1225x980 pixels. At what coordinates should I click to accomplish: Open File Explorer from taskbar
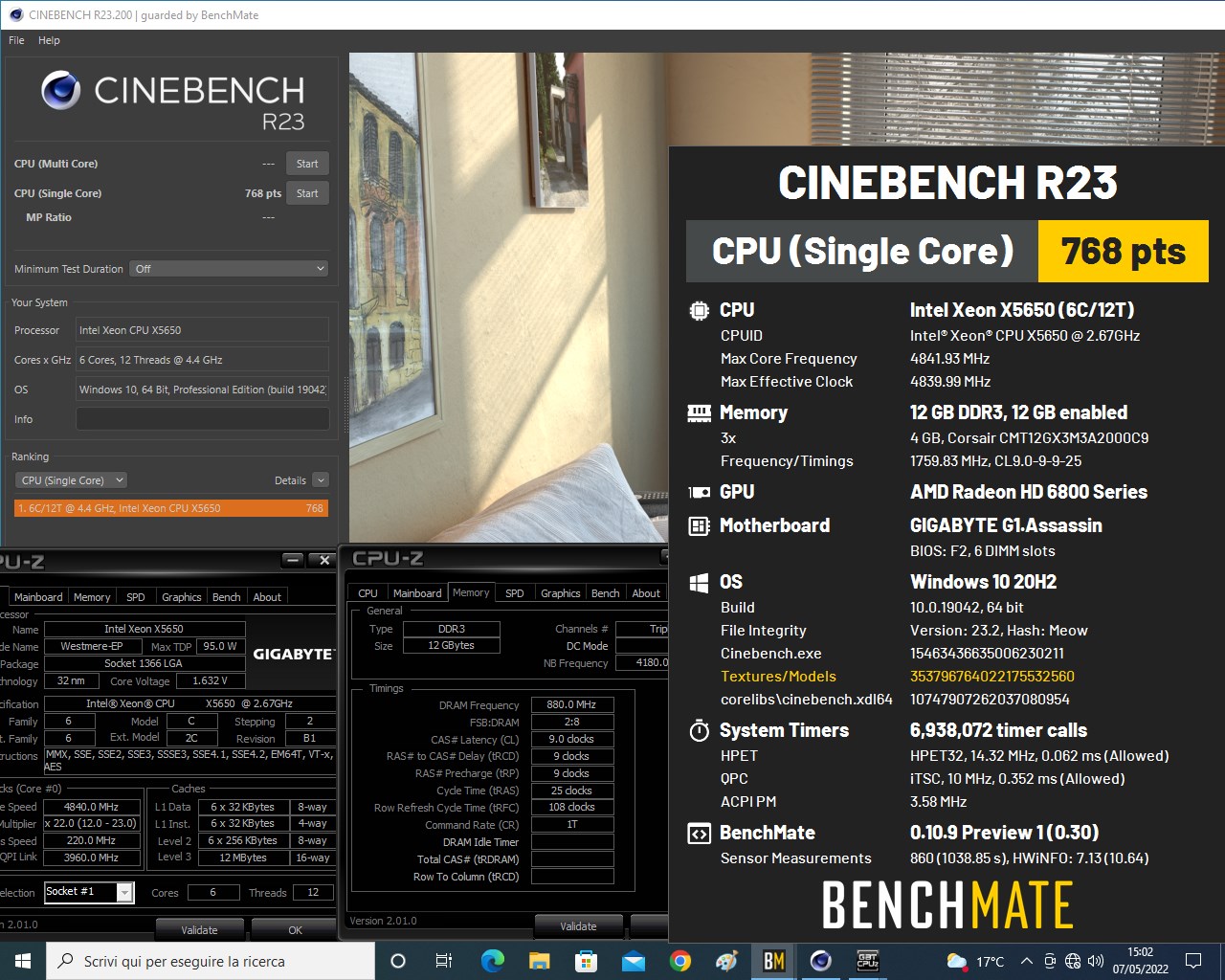pyautogui.click(x=539, y=961)
